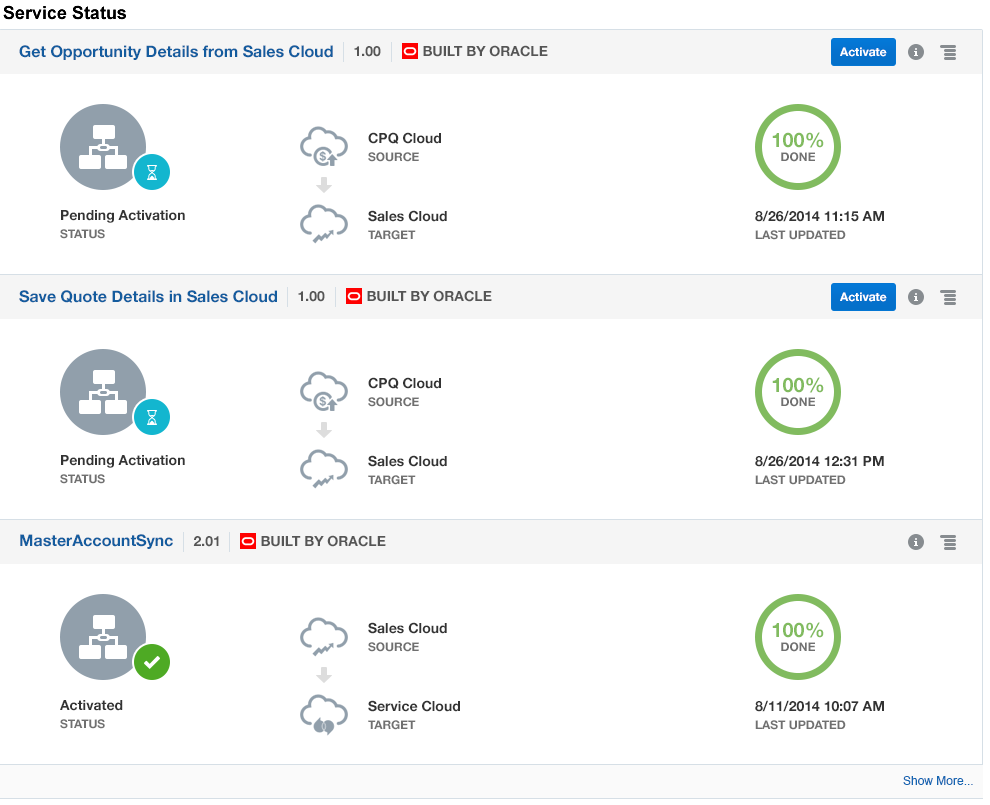
Task: Click info icon for MasterAccountSync
Action: click(915, 542)
